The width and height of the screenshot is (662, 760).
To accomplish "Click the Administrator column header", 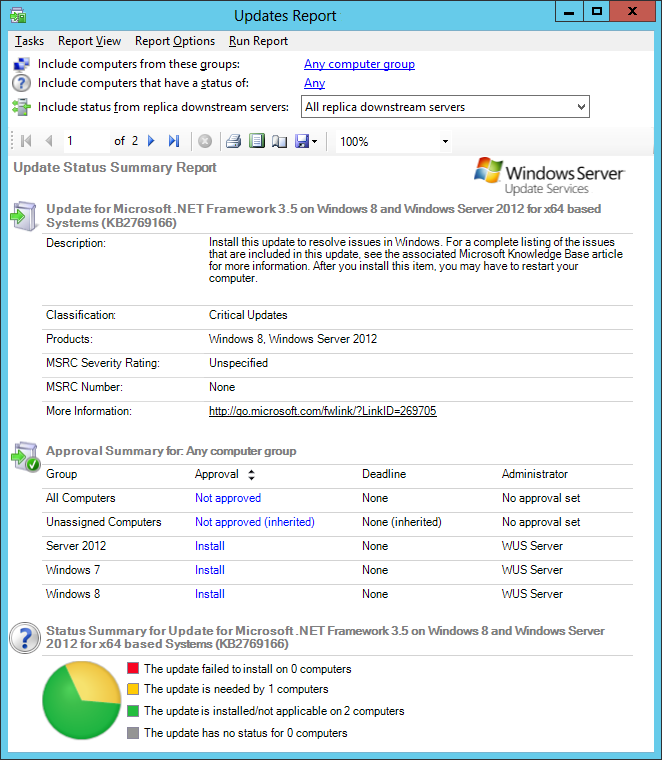I will tap(535, 474).
